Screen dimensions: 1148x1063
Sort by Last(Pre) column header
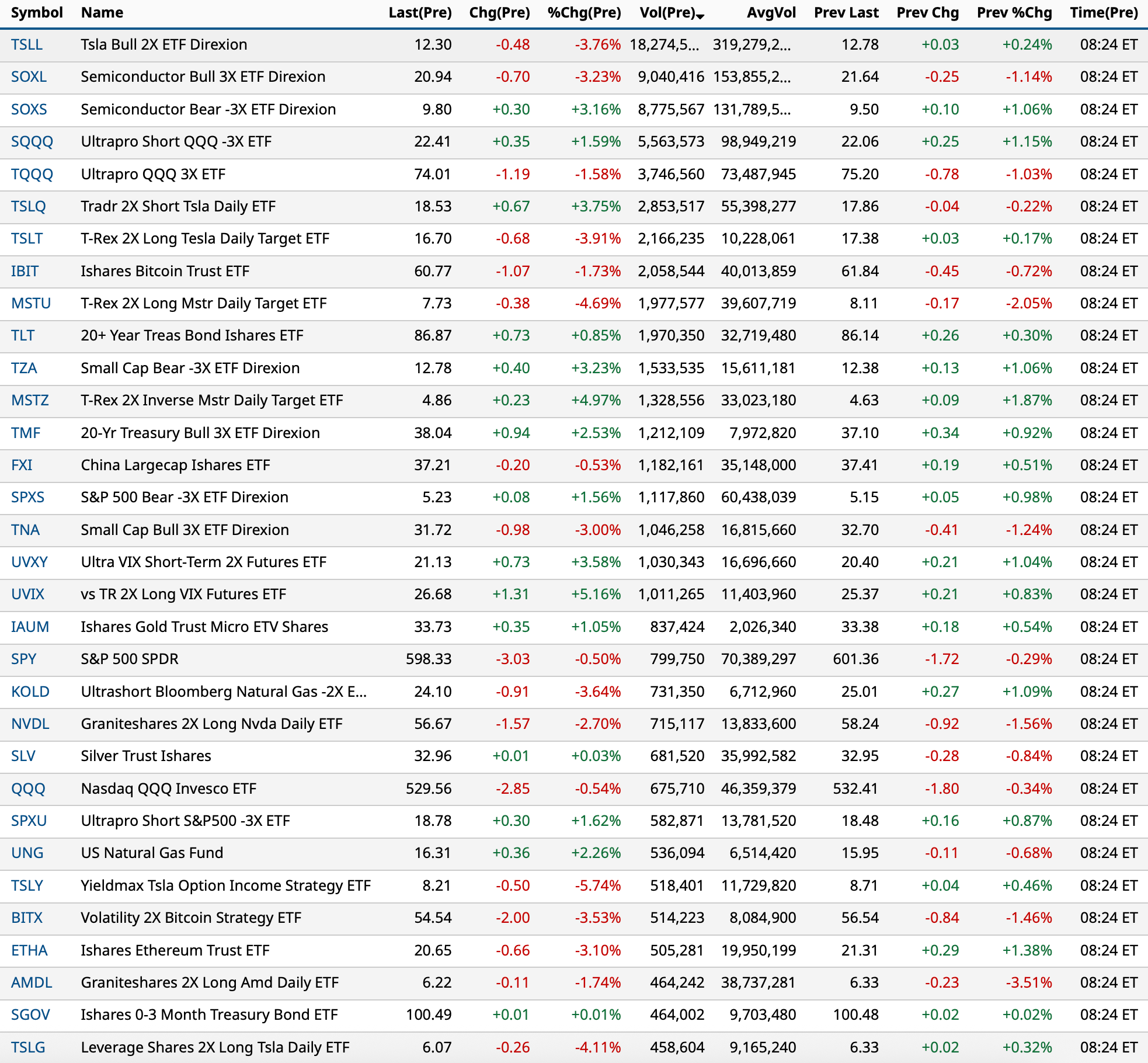[x=420, y=12]
